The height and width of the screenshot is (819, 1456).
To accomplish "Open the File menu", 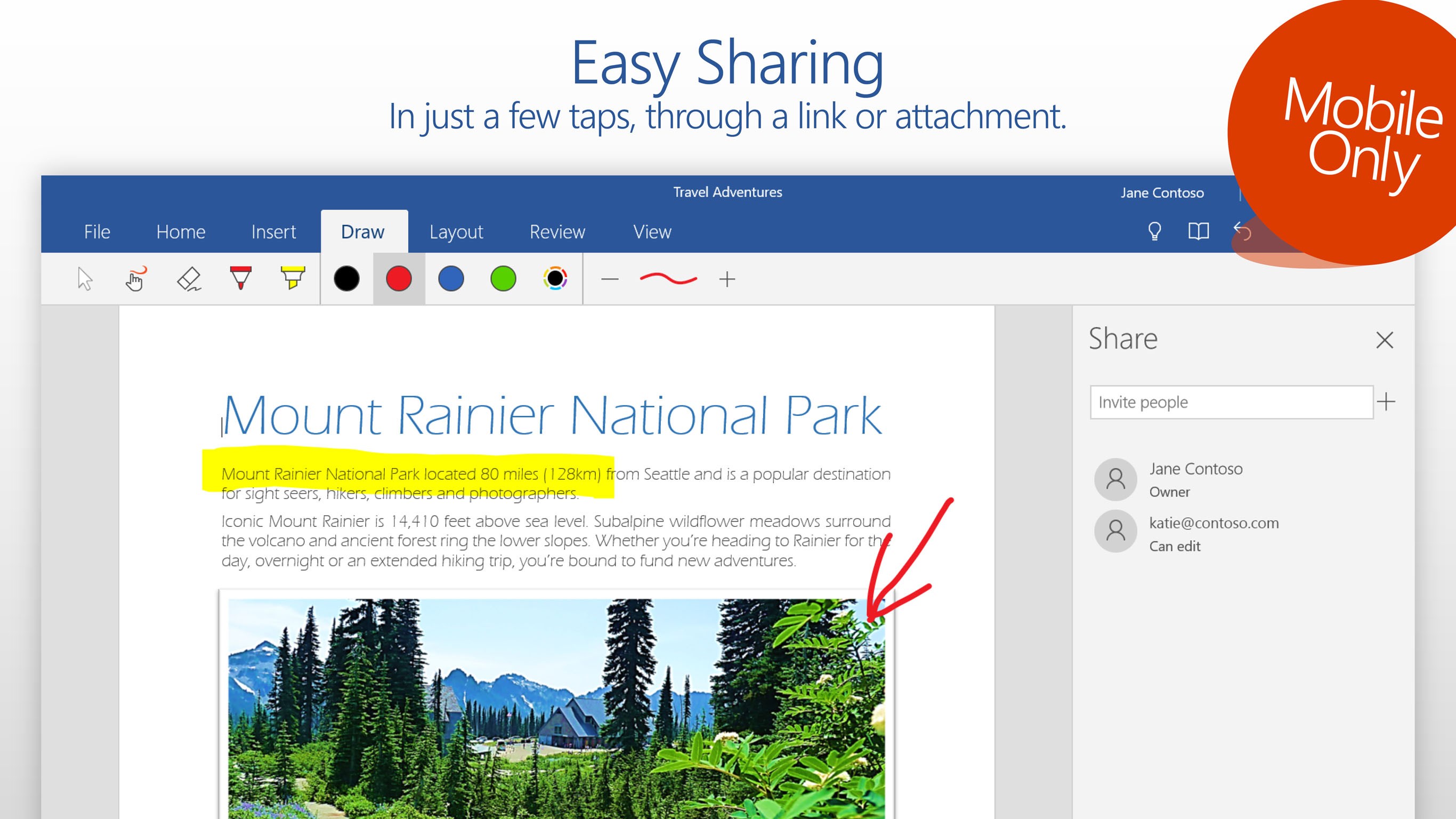I will coord(96,232).
